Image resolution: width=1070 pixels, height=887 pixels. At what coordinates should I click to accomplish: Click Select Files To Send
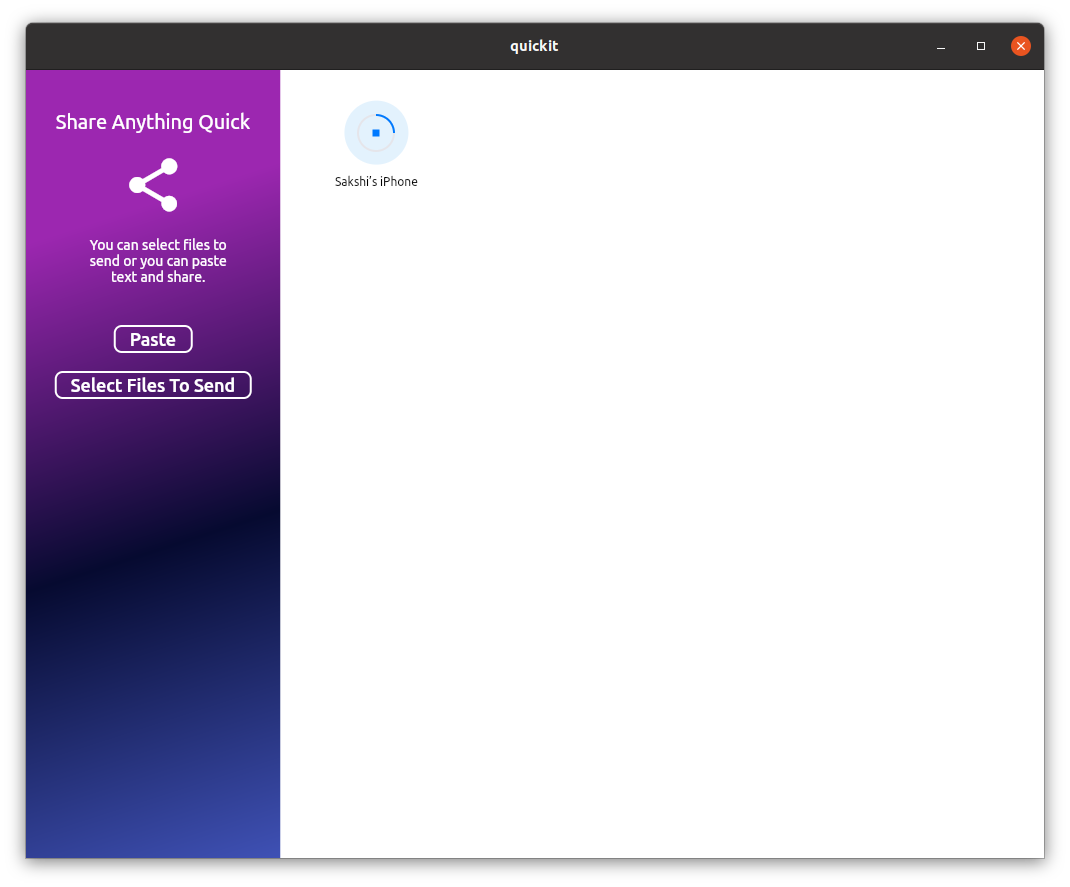coord(152,385)
